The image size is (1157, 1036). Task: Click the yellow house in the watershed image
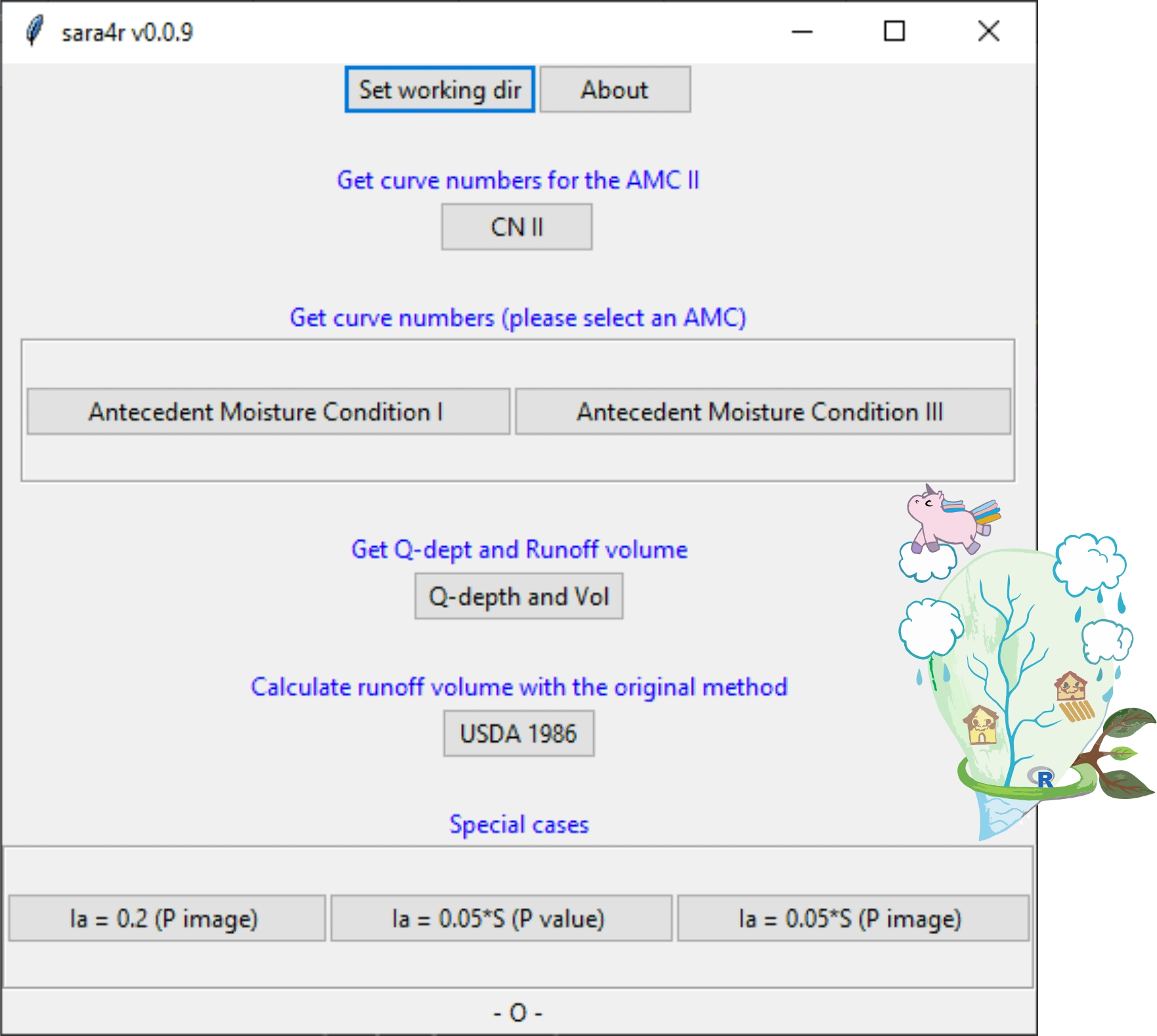pos(980,724)
